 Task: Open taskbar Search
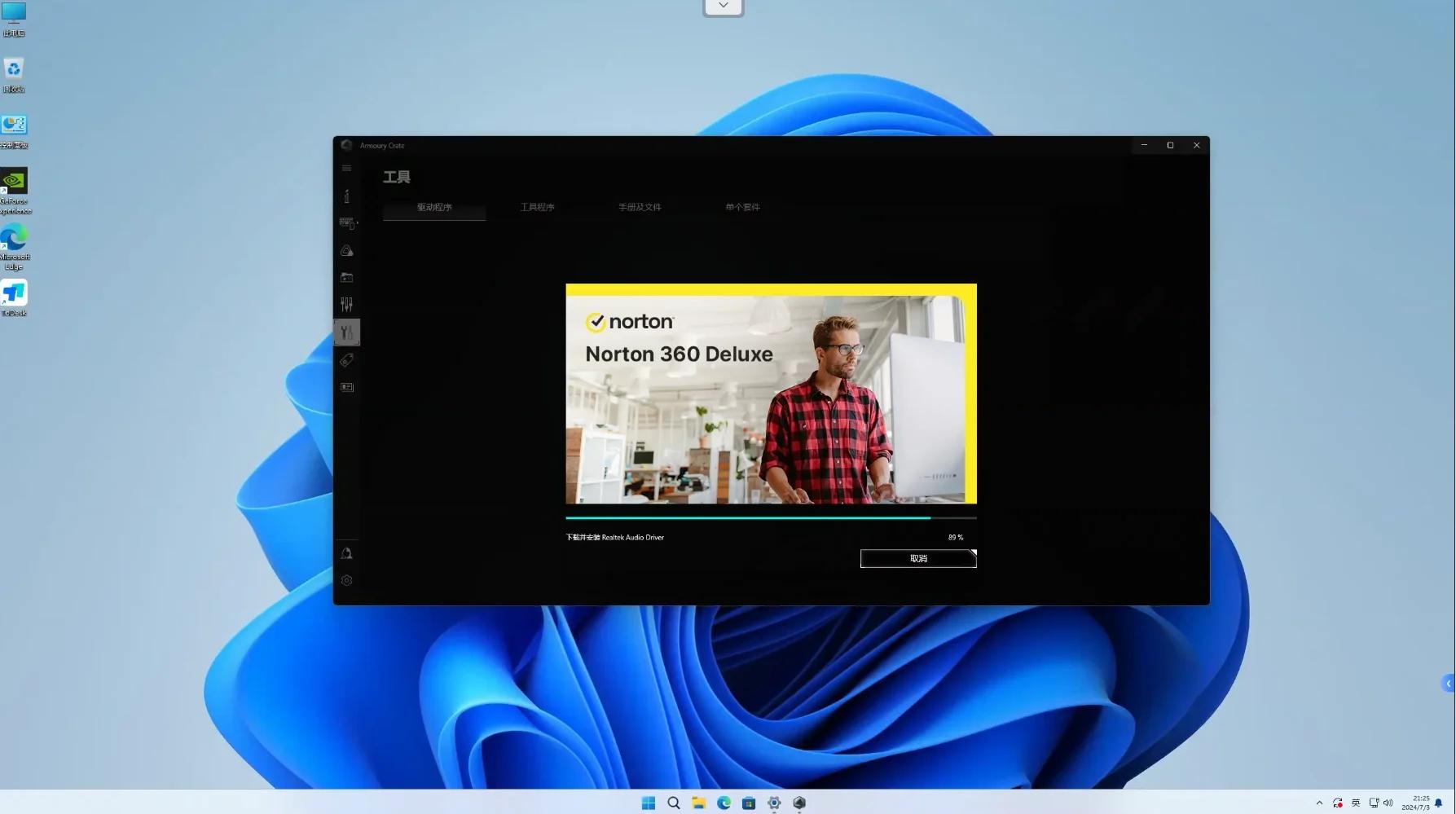(x=674, y=803)
